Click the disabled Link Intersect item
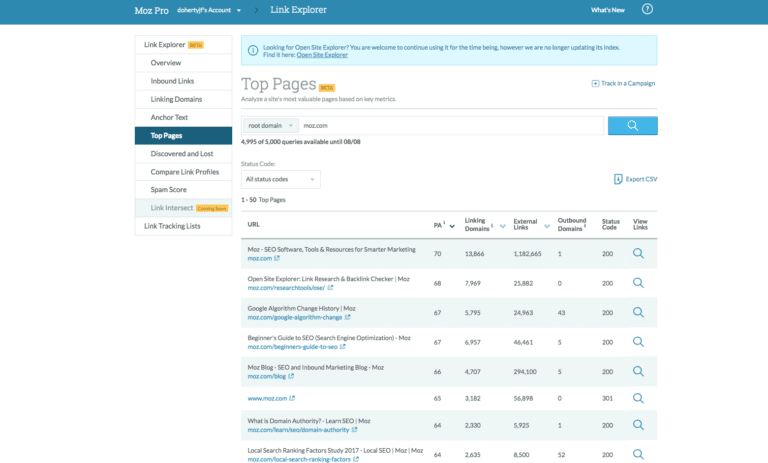Image resolution: width=768 pixels, height=463 pixels. 183,208
